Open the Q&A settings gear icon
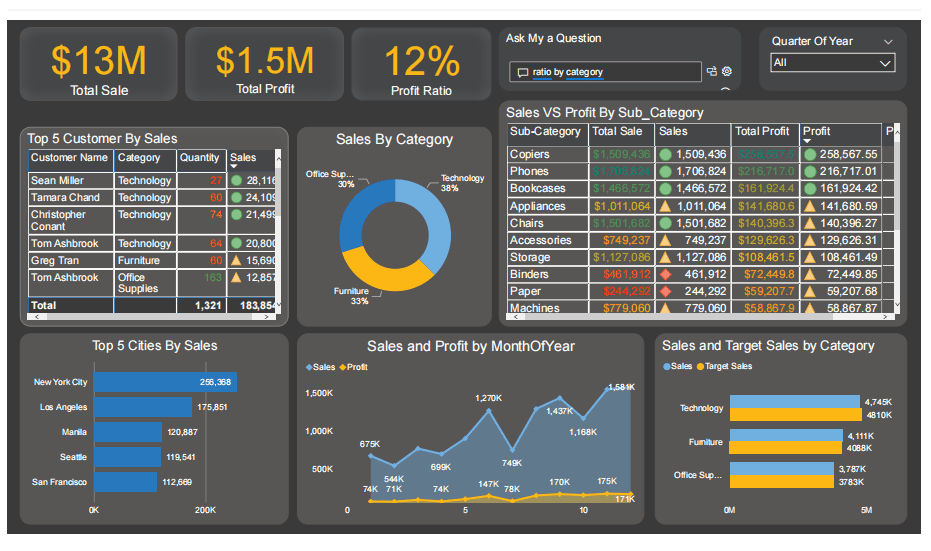This screenshot has width=931, height=551. coord(727,71)
